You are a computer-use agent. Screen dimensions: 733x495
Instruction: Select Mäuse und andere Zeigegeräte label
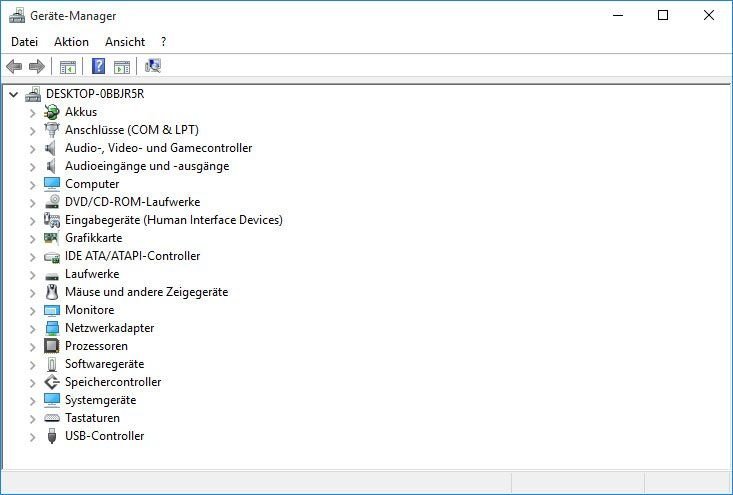click(147, 292)
